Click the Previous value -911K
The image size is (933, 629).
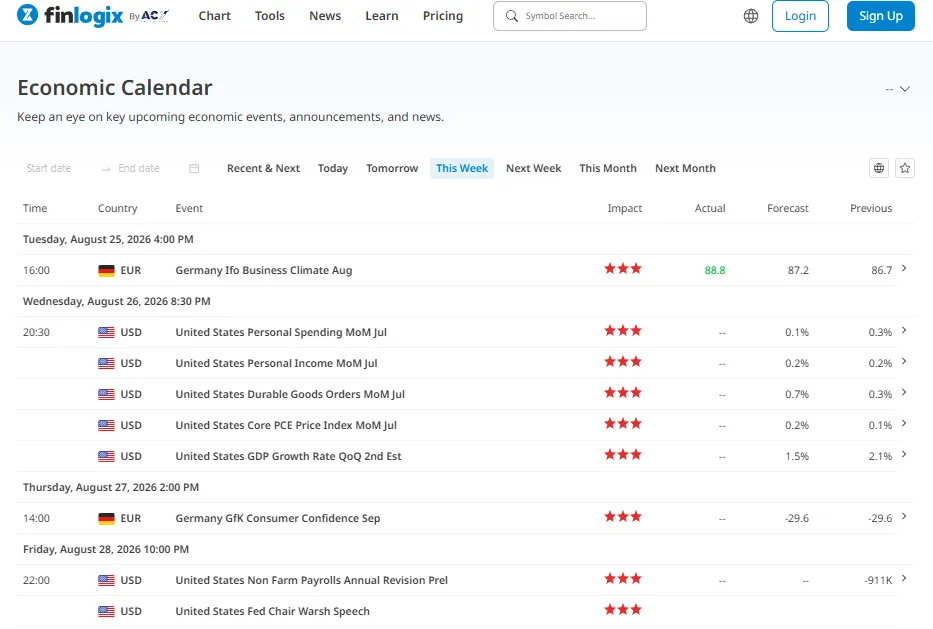pyautogui.click(x=878, y=580)
